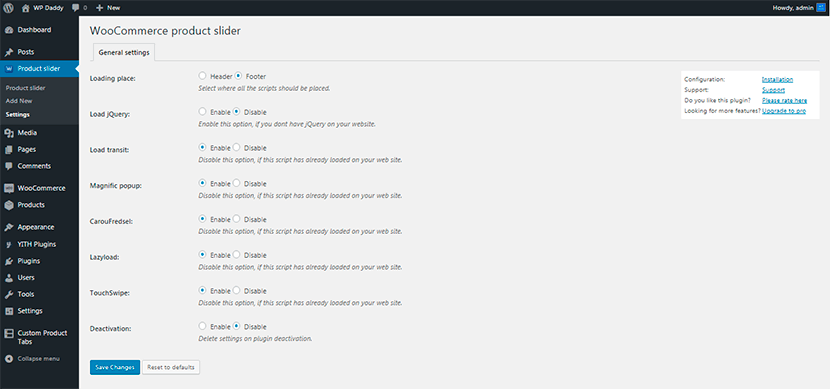Image resolution: width=830 pixels, height=389 pixels.
Task: Disable the Magnific popup option
Action: [x=236, y=183]
